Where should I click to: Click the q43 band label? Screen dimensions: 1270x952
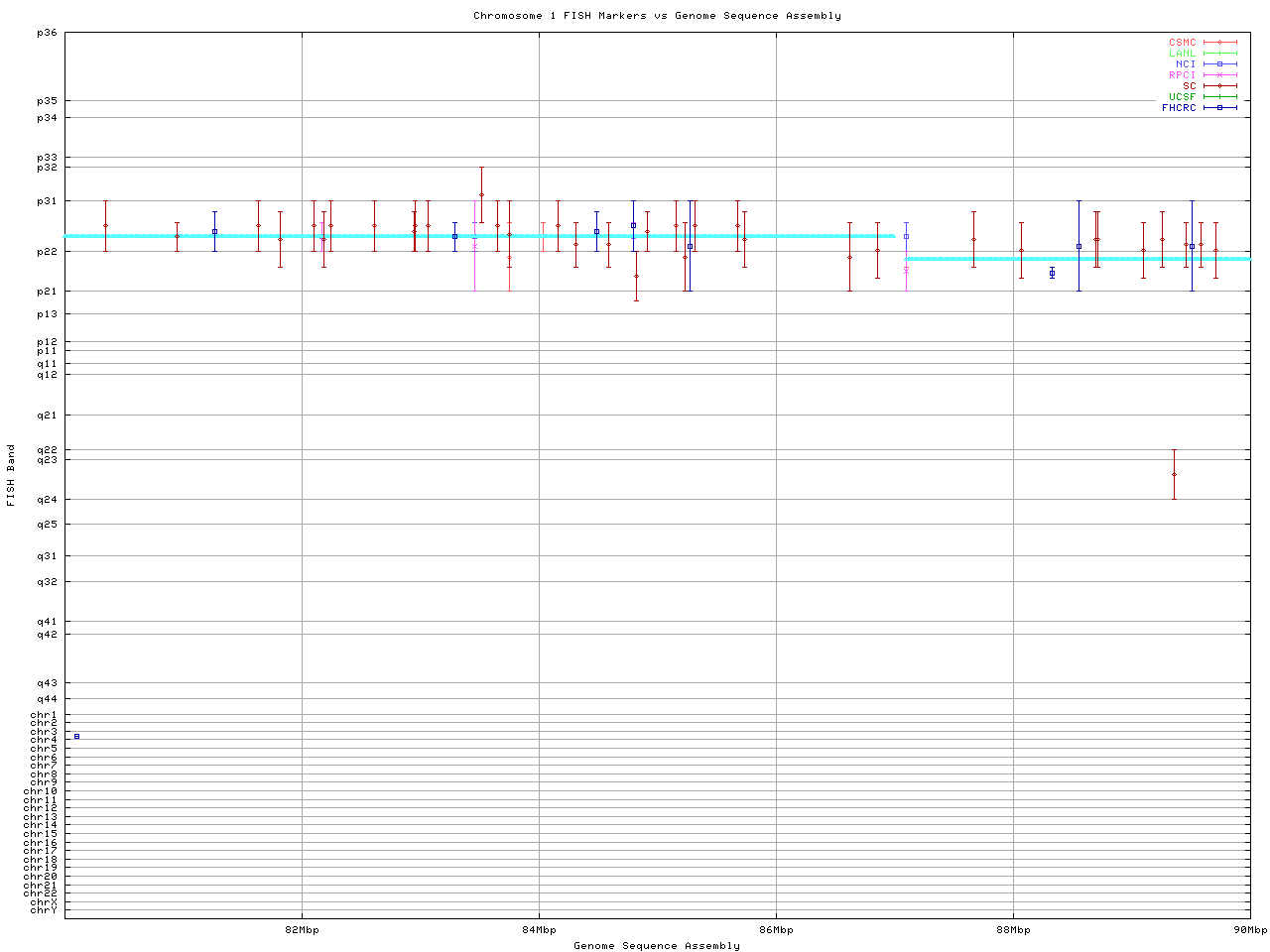47,682
